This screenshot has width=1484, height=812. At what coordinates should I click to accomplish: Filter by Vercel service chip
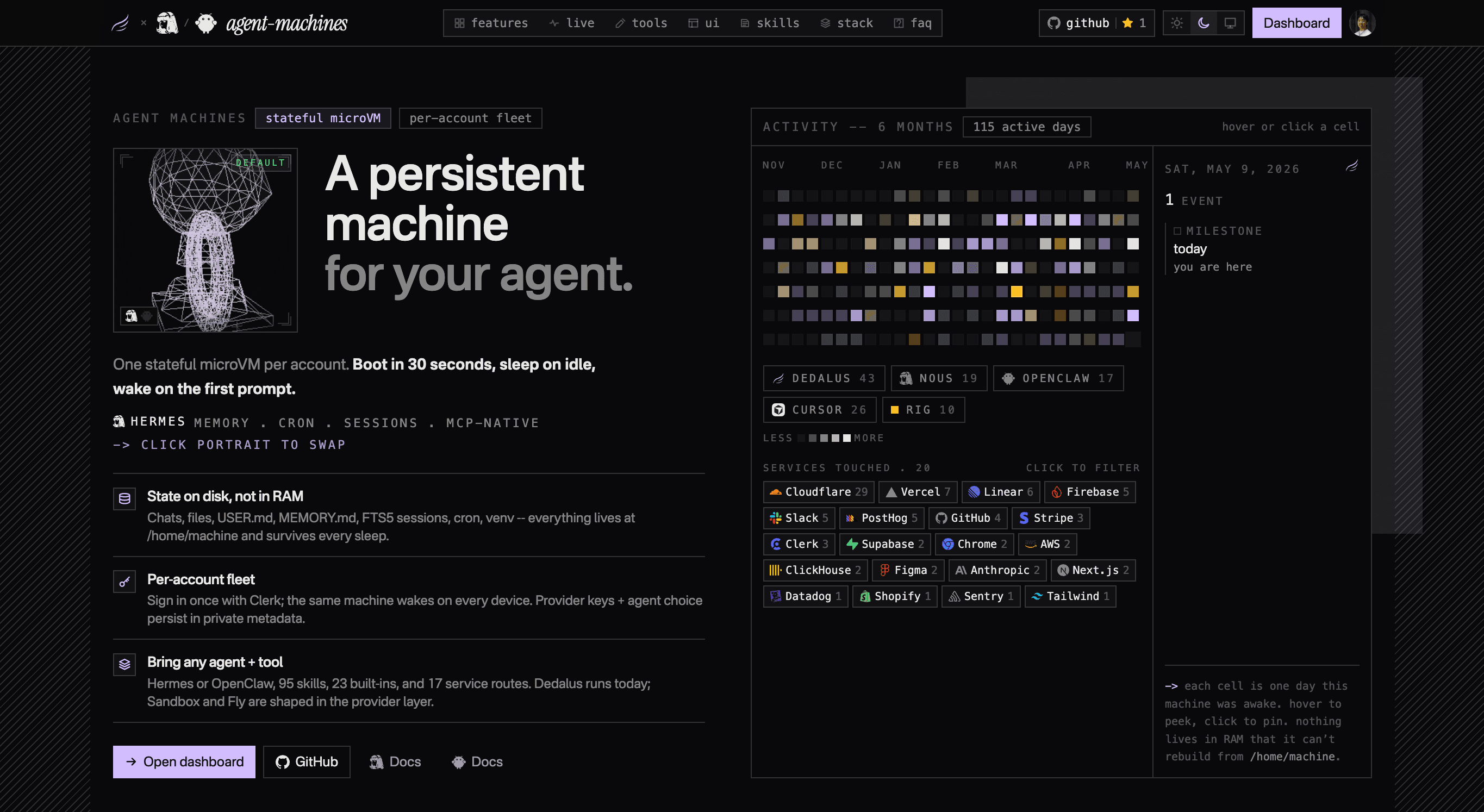pyautogui.click(x=918, y=492)
